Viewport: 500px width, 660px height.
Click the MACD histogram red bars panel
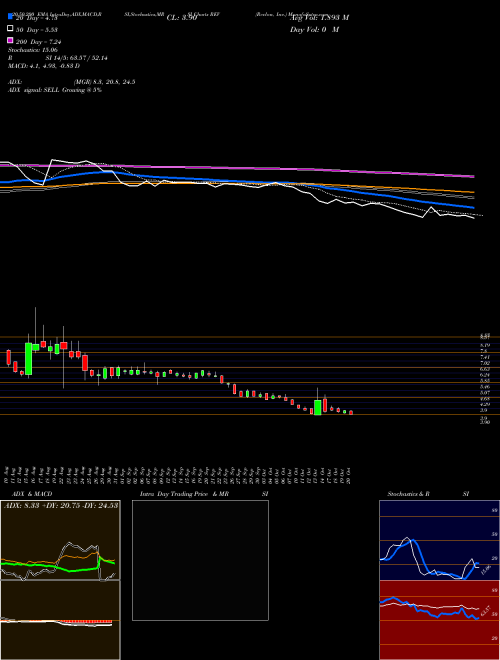(60, 620)
